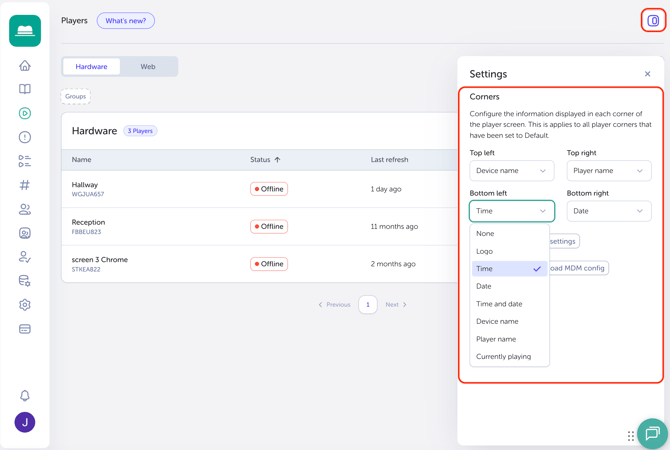Click Offline status of Hallway
Screen dimensions: 670x450
[x=269, y=189]
